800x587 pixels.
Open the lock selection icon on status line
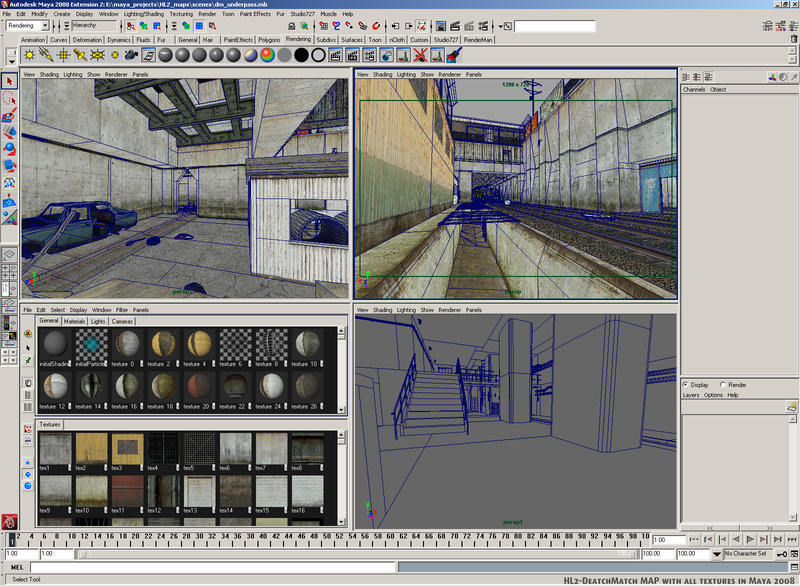point(291,26)
